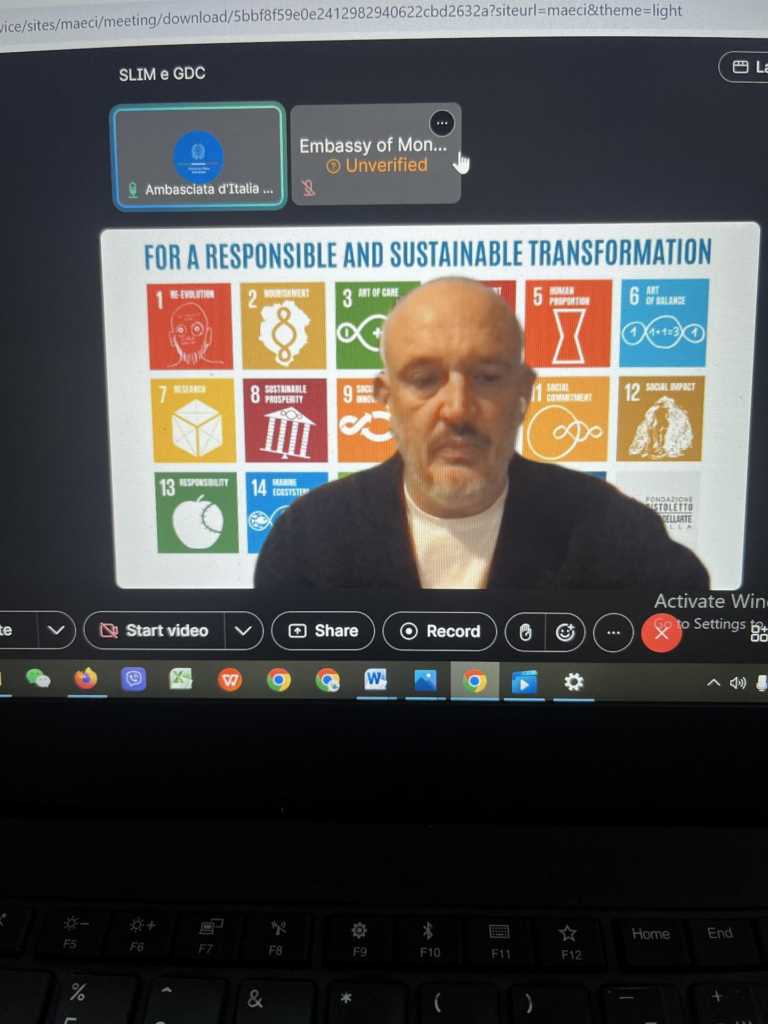Click muted mic icon on Embassy tile
This screenshot has width=768, height=1024.
click(309, 188)
